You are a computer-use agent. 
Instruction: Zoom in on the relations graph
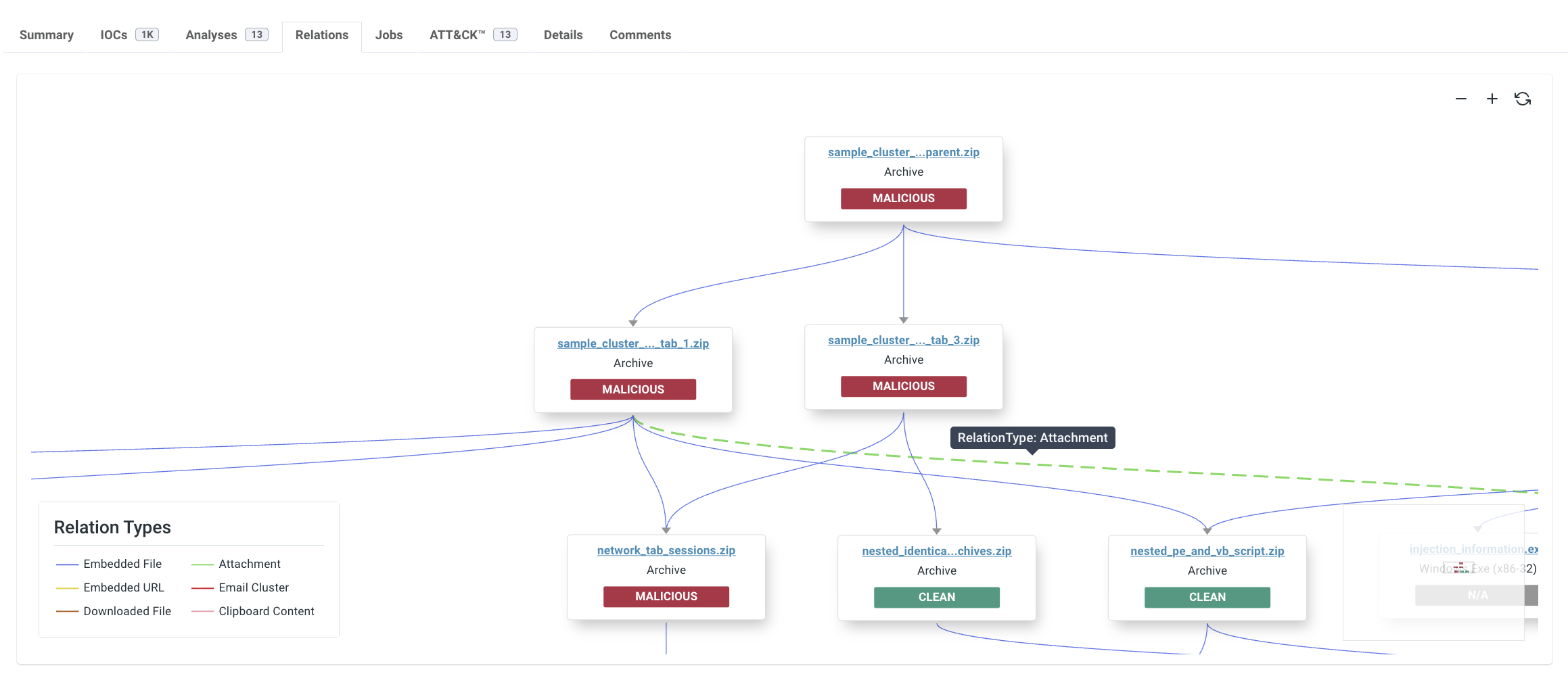(1492, 99)
